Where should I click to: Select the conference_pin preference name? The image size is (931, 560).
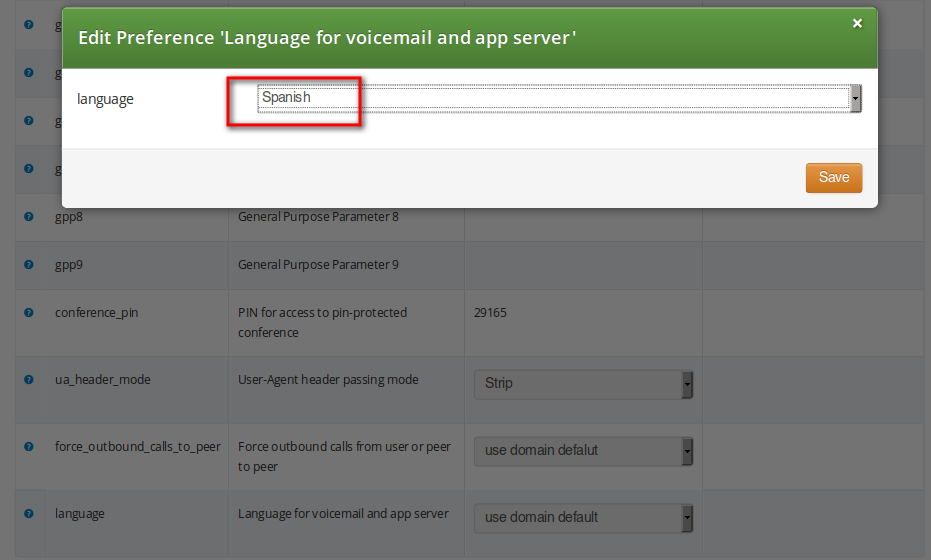tap(97, 313)
